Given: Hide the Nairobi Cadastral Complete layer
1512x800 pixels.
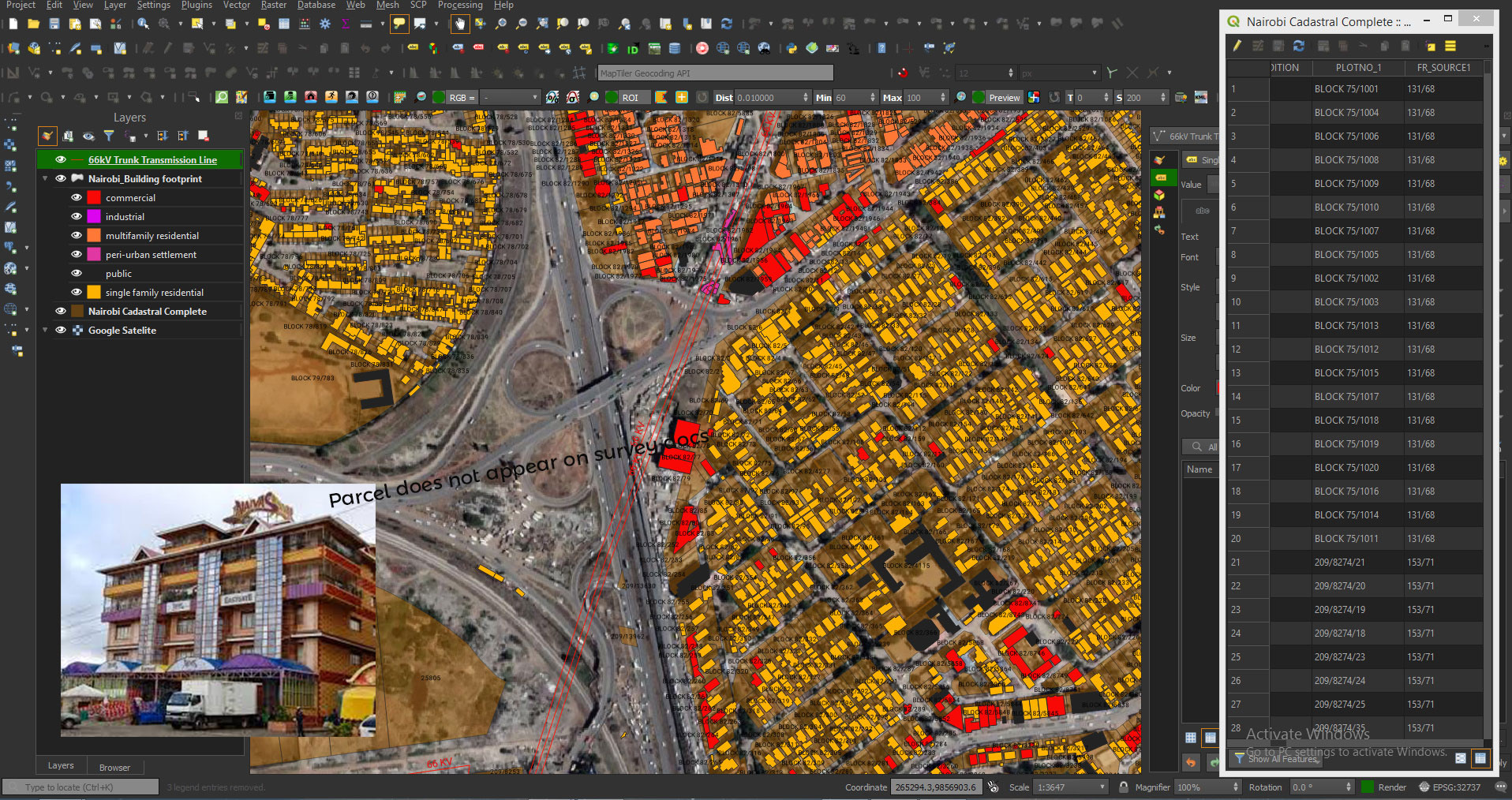Looking at the screenshot, I should coord(61,312).
